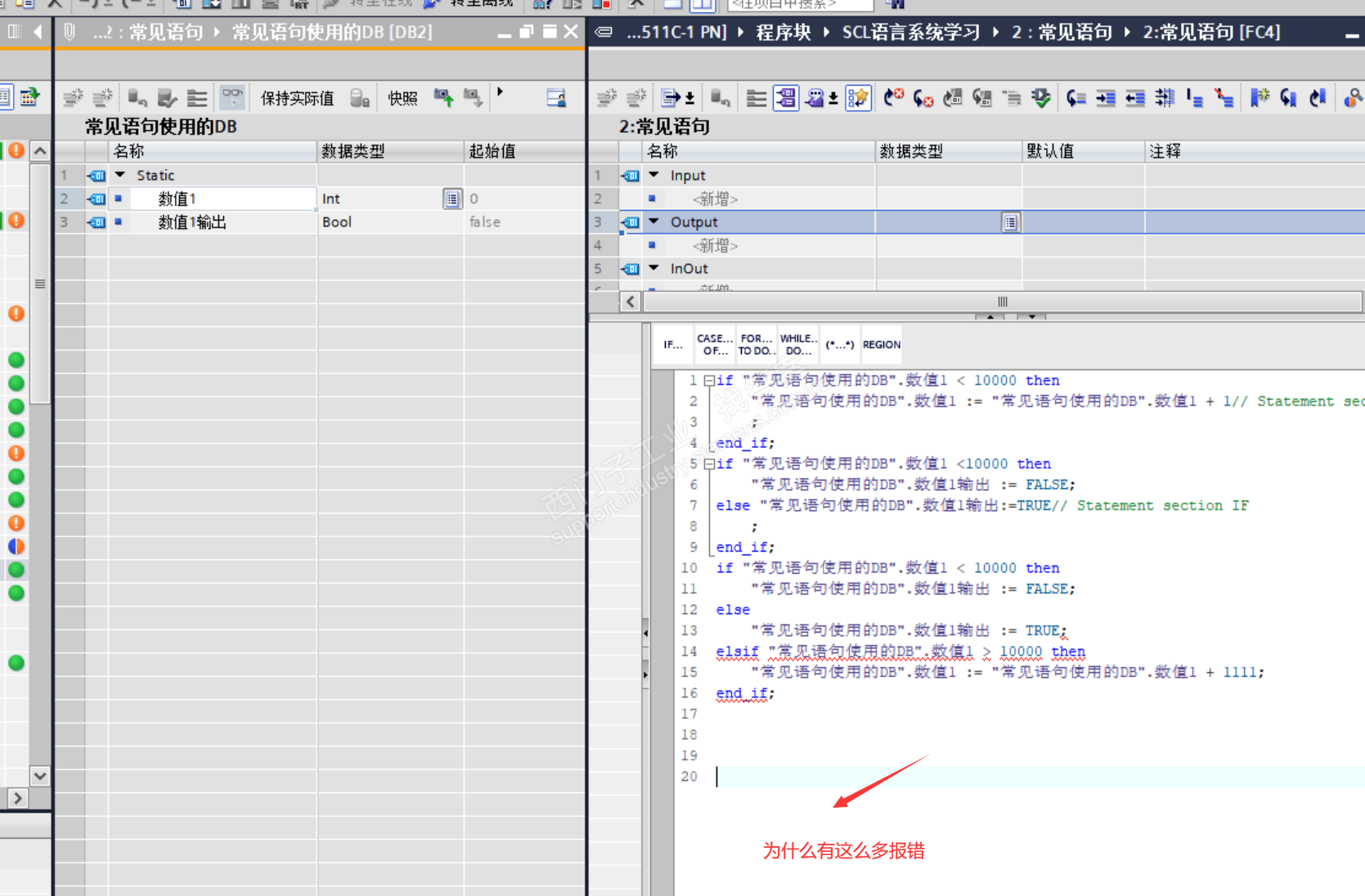Click the DB editor view settings icon at right
The width and height of the screenshot is (1365, 896).
pos(556,98)
